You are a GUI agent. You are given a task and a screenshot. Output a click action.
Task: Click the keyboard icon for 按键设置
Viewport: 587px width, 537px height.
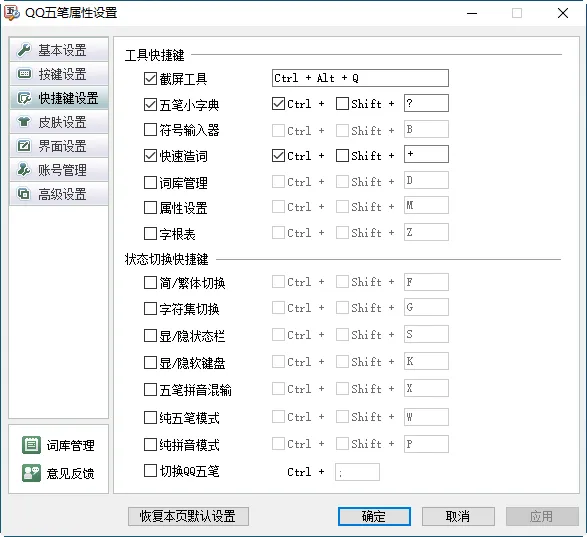coord(24,73)
